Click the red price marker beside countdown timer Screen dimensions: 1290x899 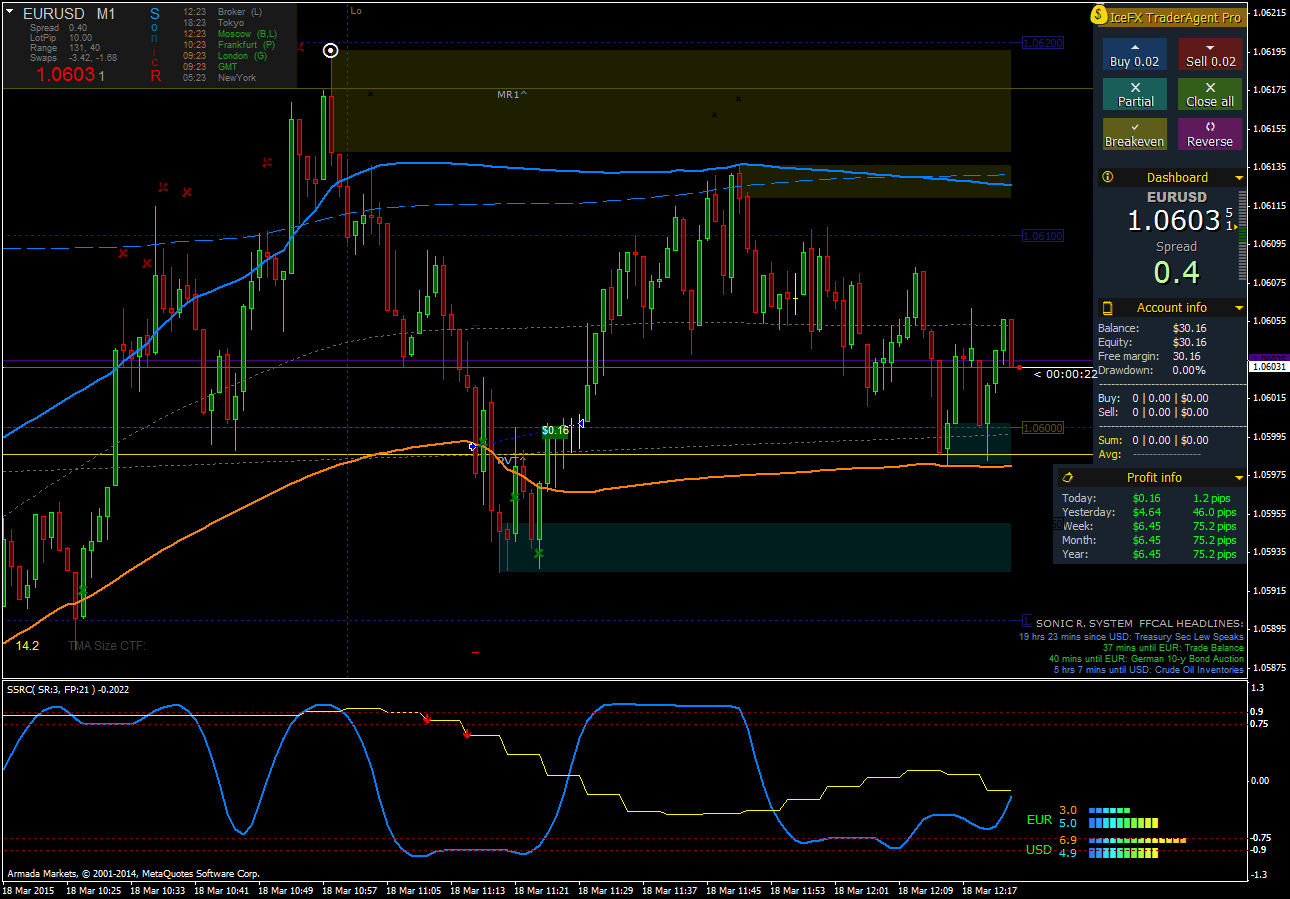pyautogui.click(x=1019, y=368)
